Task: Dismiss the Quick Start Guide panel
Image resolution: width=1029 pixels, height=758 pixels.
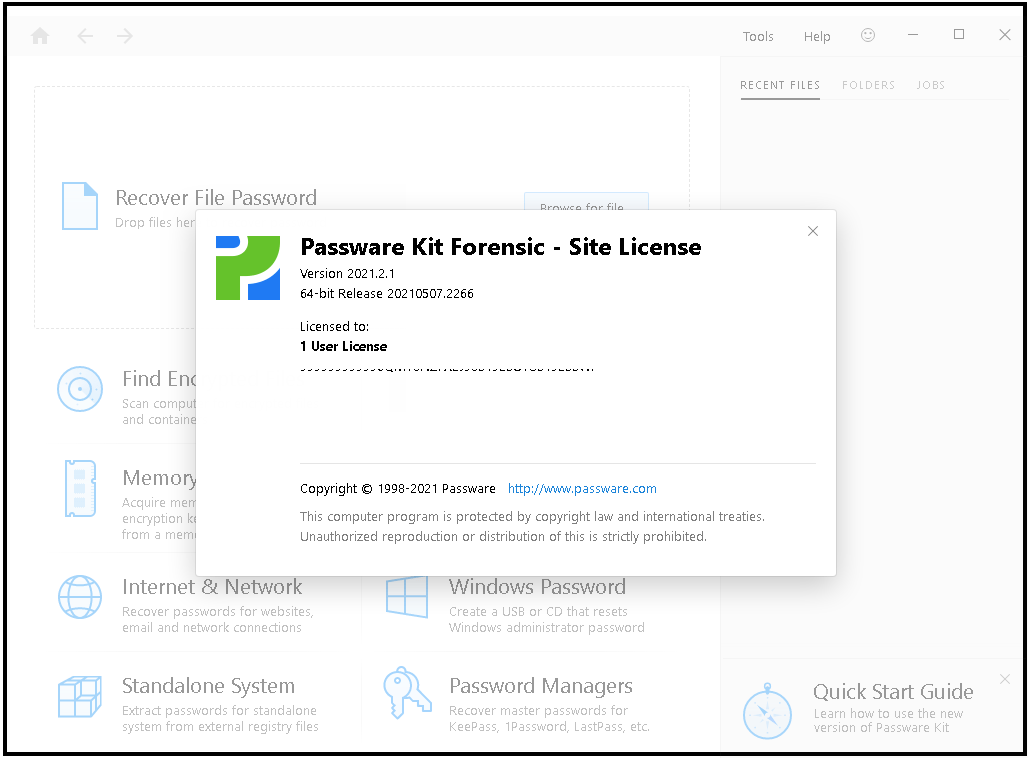Action: click(1005, 679)
